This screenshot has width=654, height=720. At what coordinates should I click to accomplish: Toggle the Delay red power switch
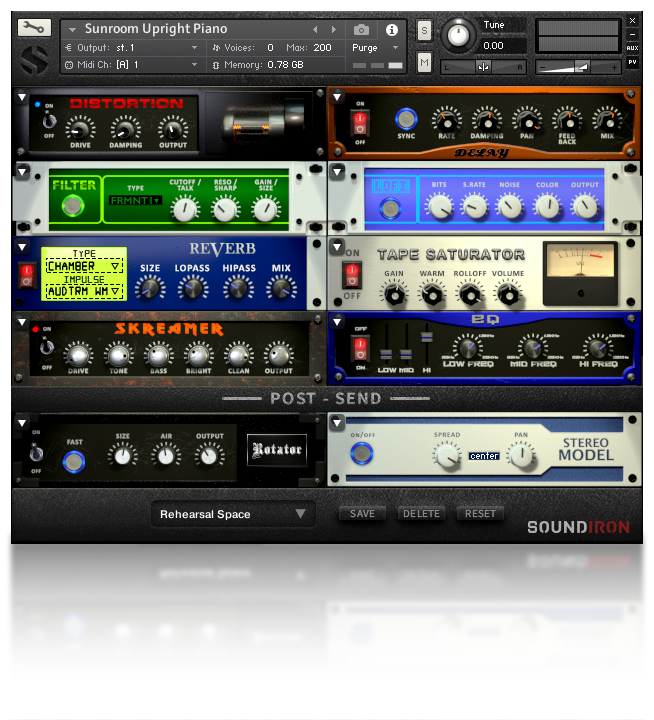(360, 123)
